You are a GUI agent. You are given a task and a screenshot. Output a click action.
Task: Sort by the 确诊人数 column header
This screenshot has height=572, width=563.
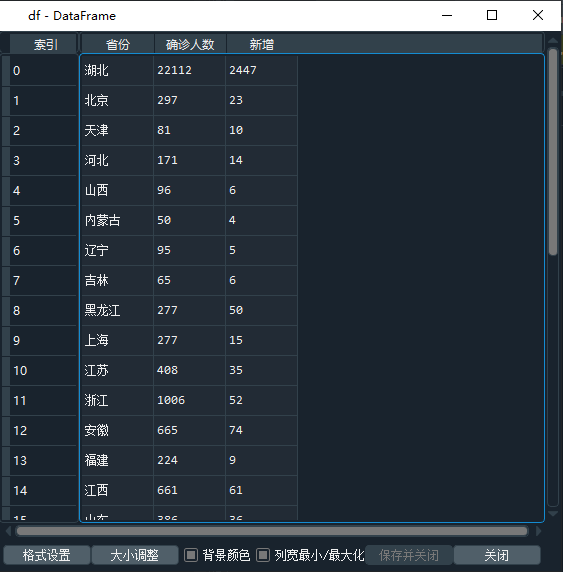[190, 45]
